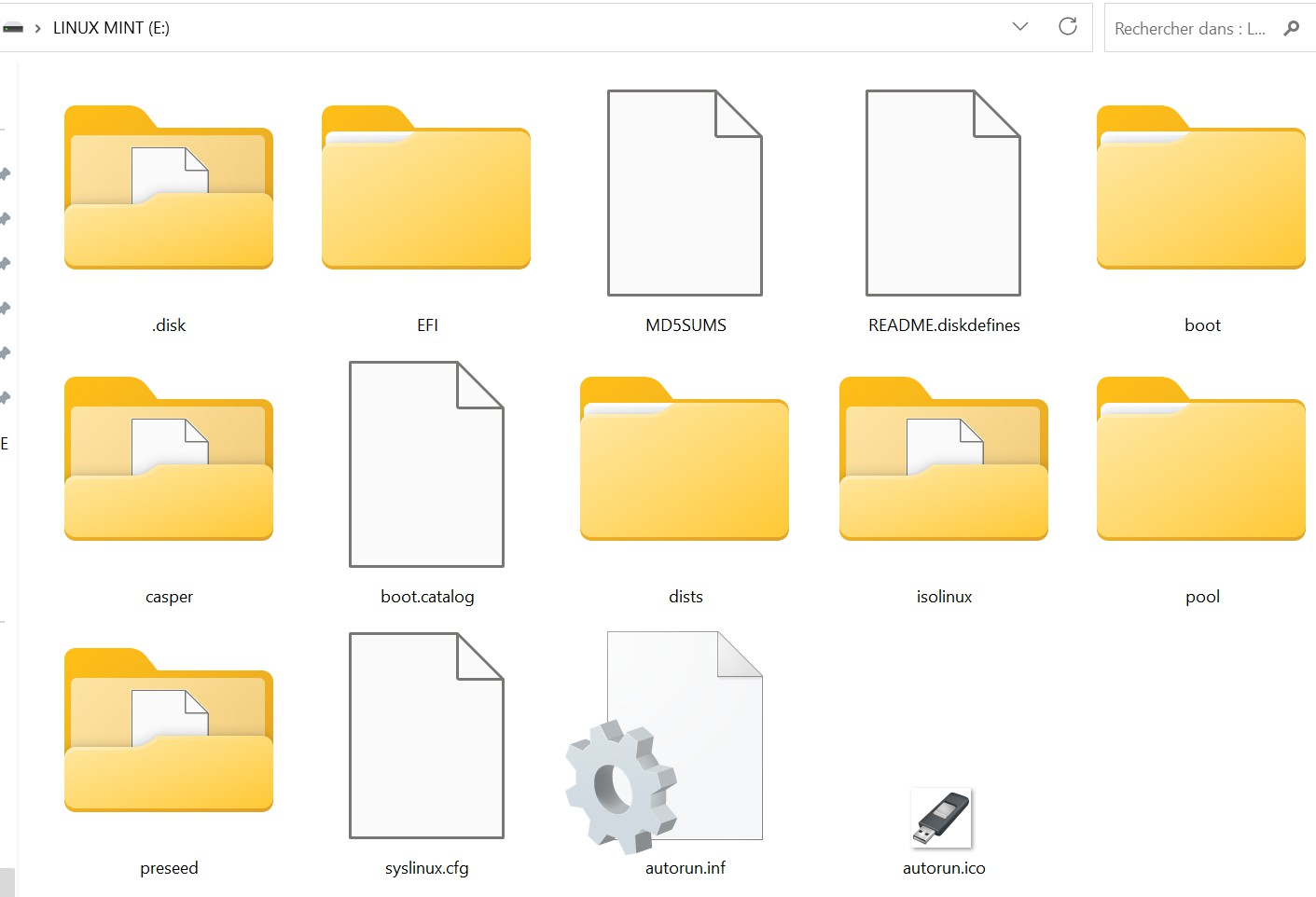The width and height of the screenshot is (1316, 897).
Task: Focus the 'Rechercher dans' search field
Action: coord(1210,28)
